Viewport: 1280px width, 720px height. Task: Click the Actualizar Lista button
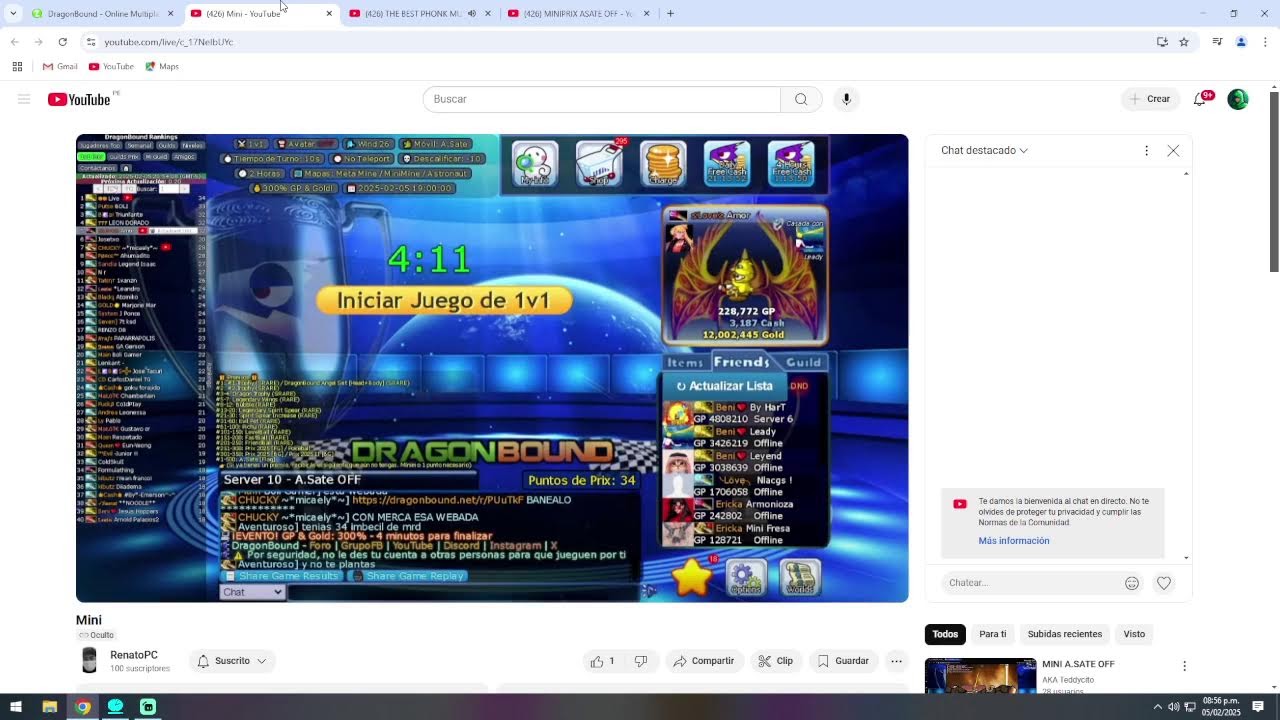[724, 386]
